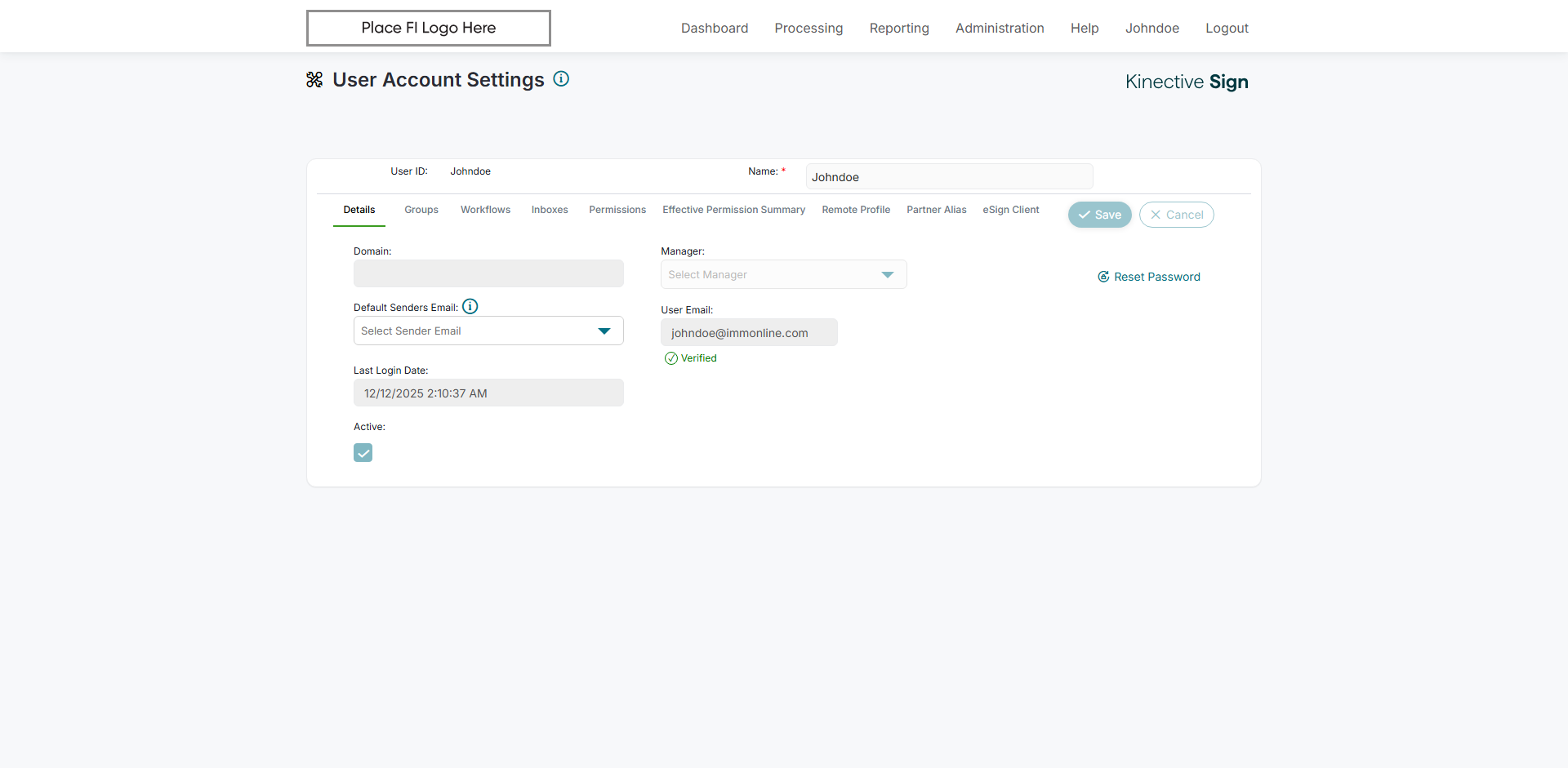Click the Reset Password link
Viewport: 1568px width, 768px height.
tap(1157, 277)
